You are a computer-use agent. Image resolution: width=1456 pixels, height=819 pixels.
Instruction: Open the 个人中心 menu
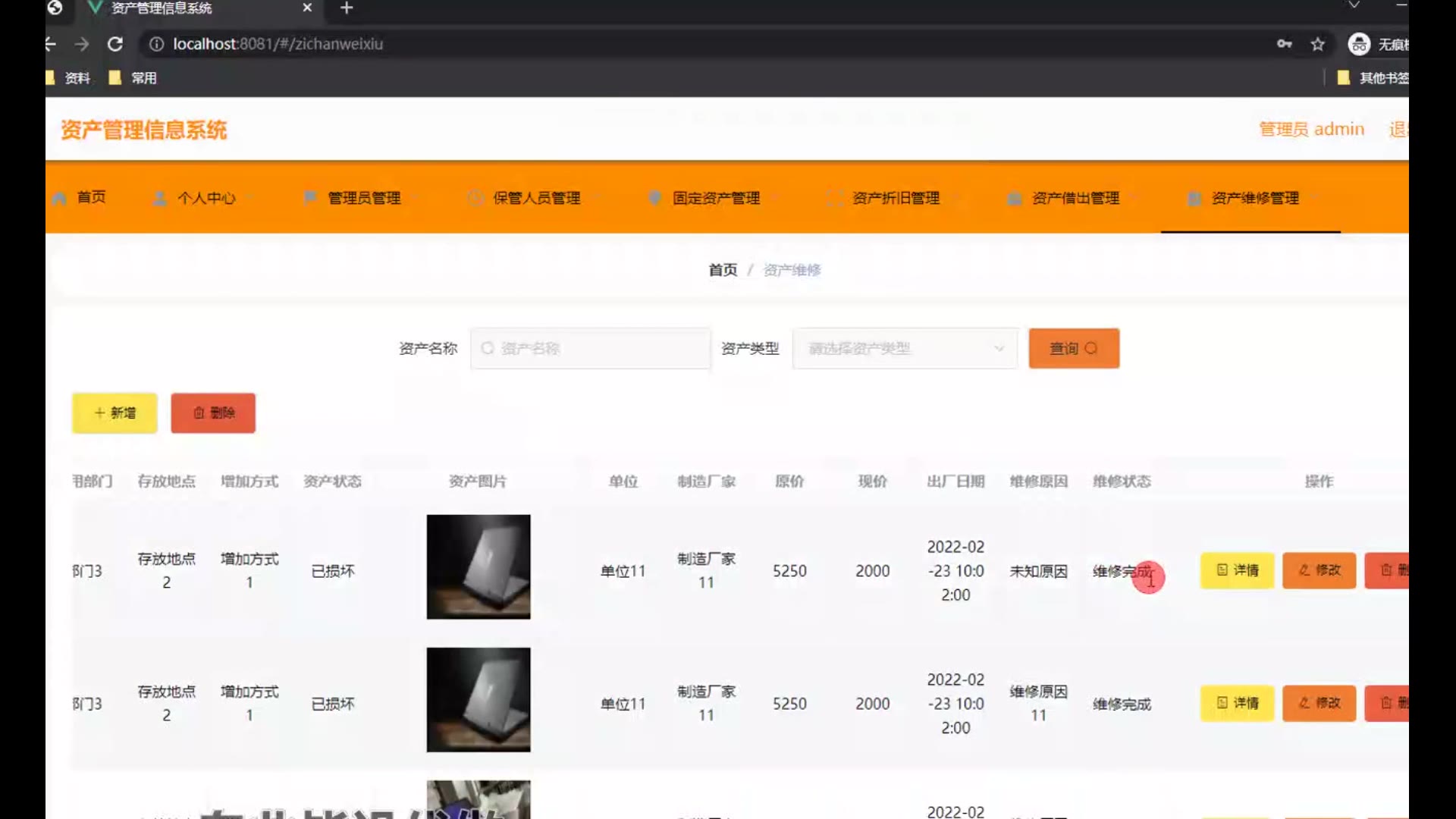(x=206, y=198)
